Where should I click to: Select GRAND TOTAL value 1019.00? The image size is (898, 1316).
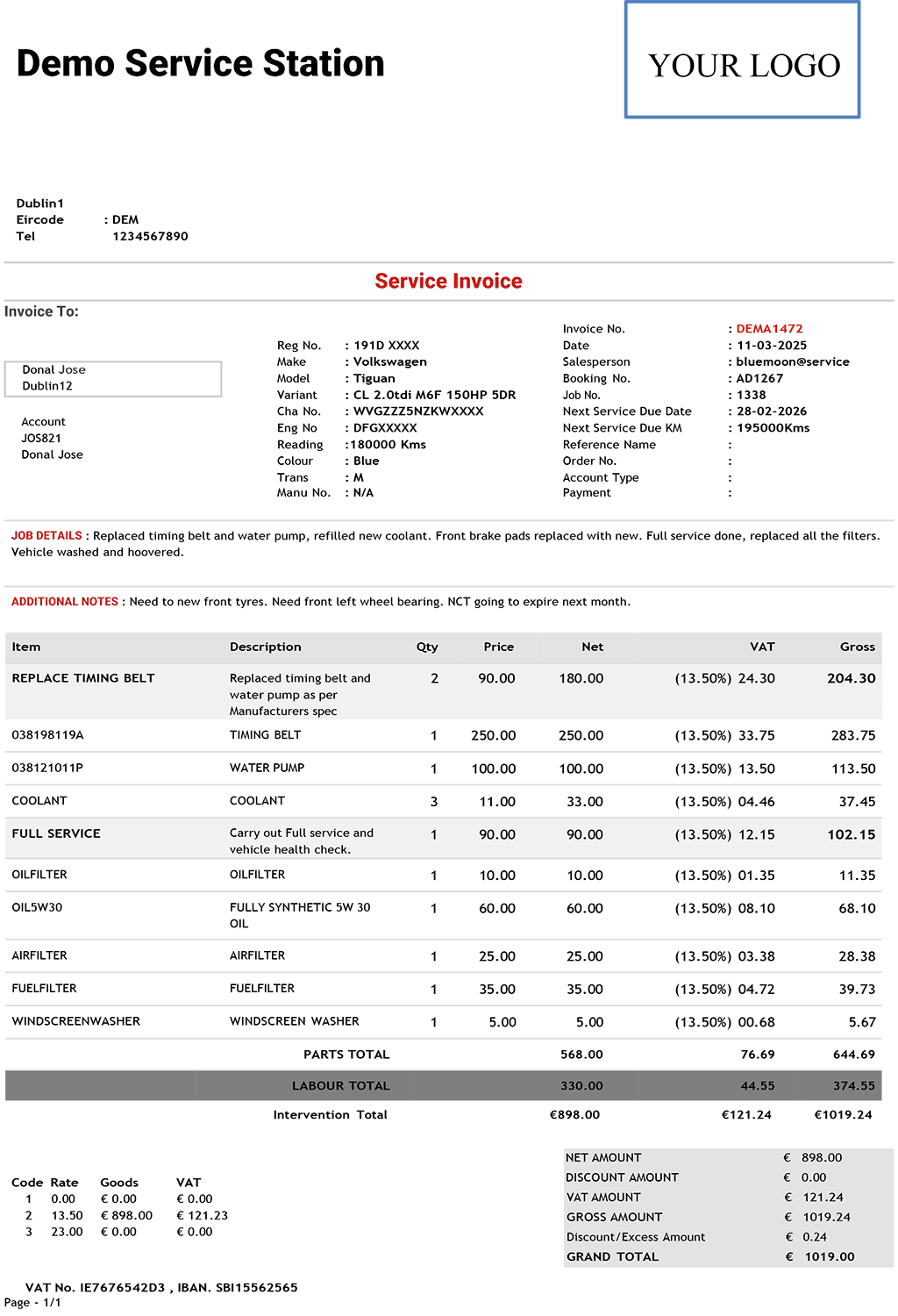[829, 1257]
